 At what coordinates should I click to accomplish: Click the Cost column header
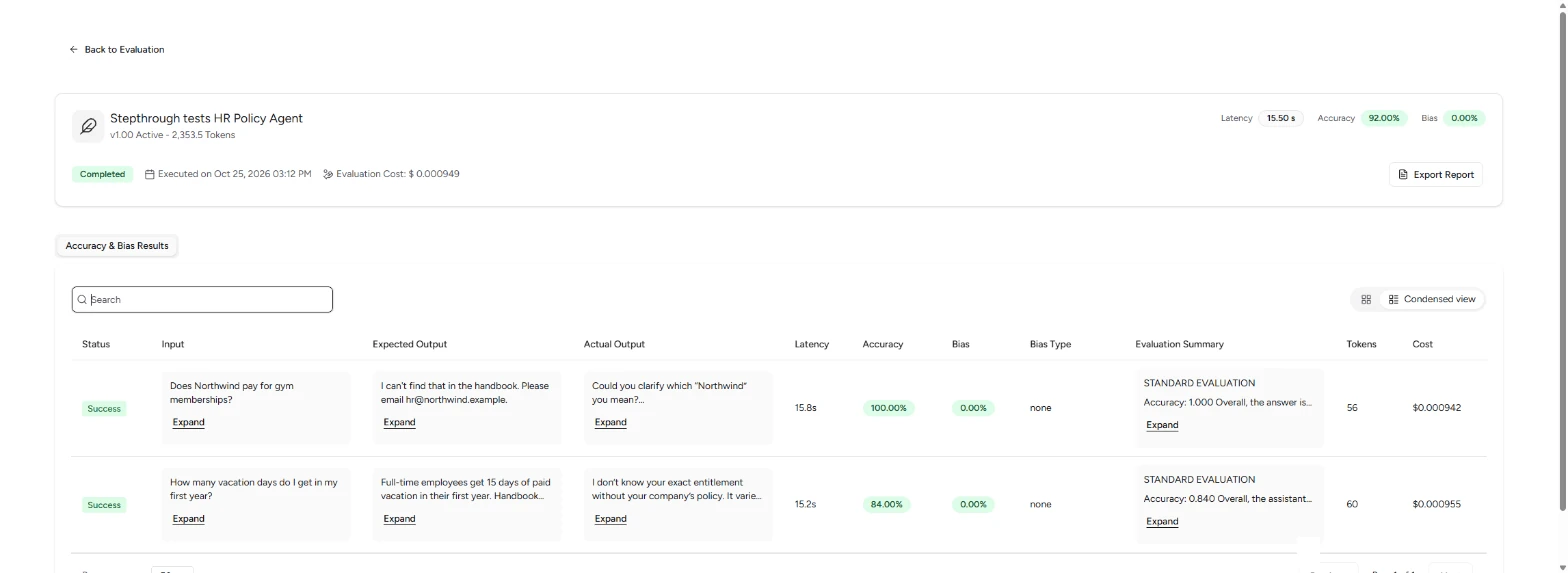point(1422,344)
